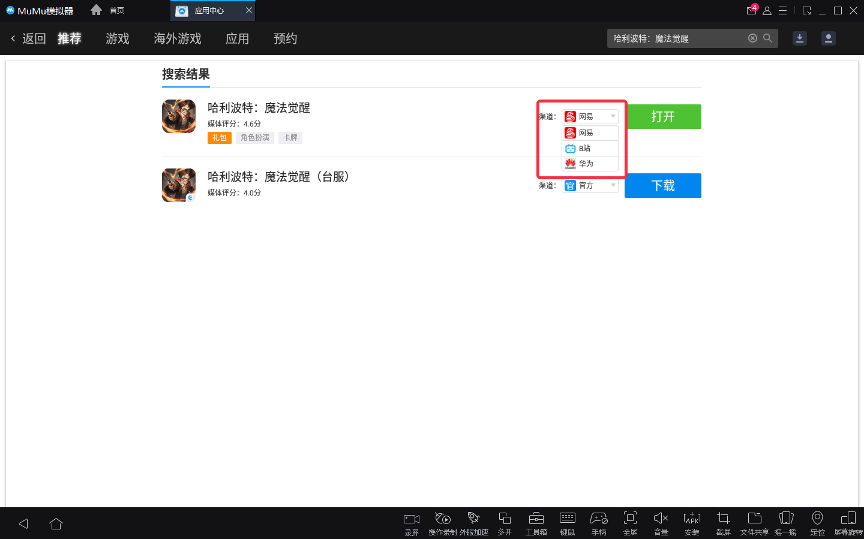Switch to the 预约 tab
The height and width of the screenshot is (539, 864).
[x=285, y=39]
